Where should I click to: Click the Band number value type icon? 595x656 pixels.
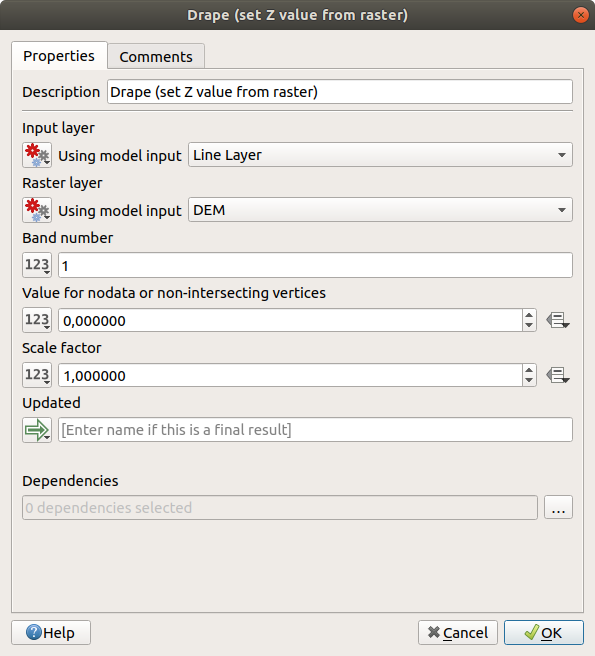[x=37, y=265]
